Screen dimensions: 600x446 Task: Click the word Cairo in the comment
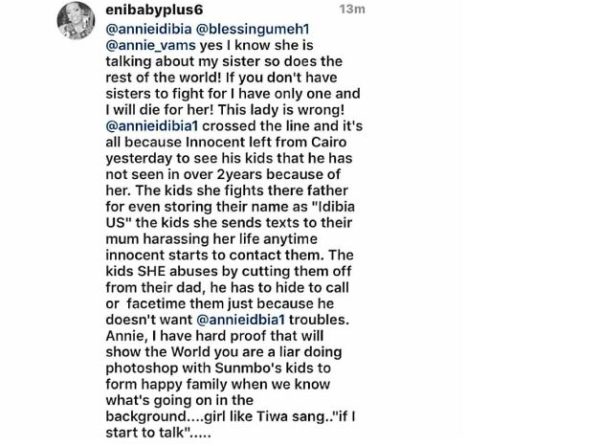point(329,142)
